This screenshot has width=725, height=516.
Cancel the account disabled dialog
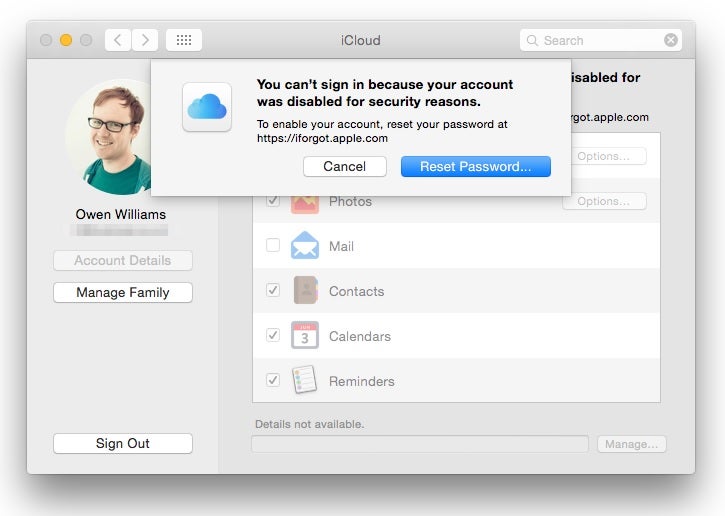click(x=344, y=166)
